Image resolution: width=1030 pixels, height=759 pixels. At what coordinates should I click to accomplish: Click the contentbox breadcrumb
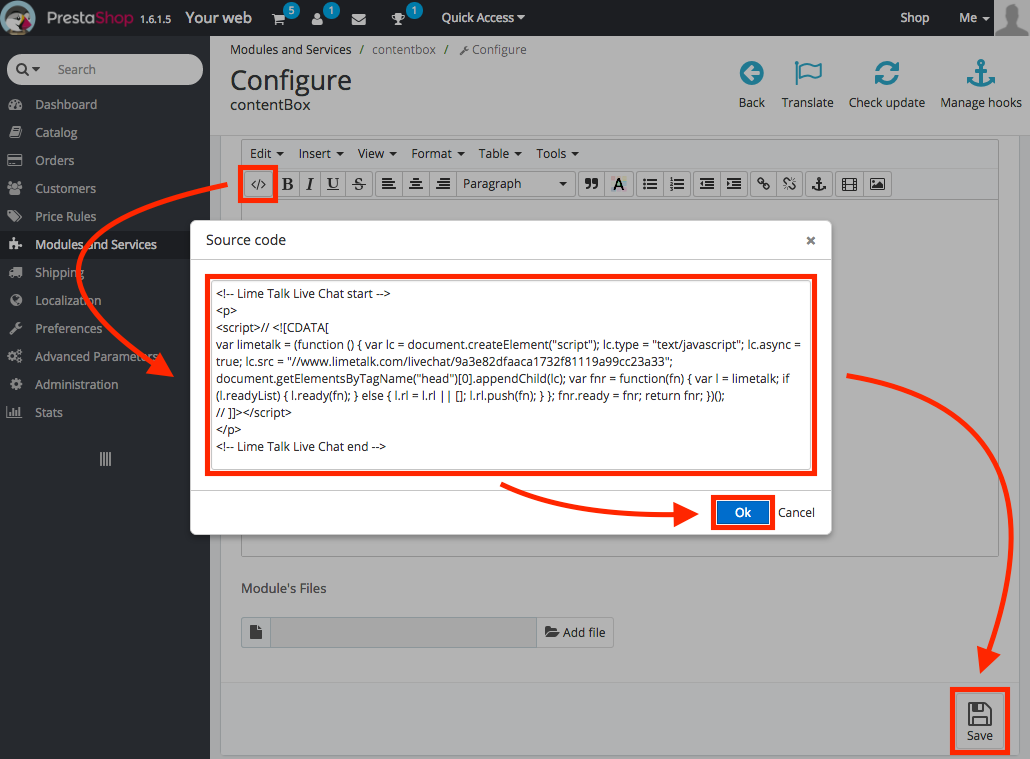coord(404,50)
